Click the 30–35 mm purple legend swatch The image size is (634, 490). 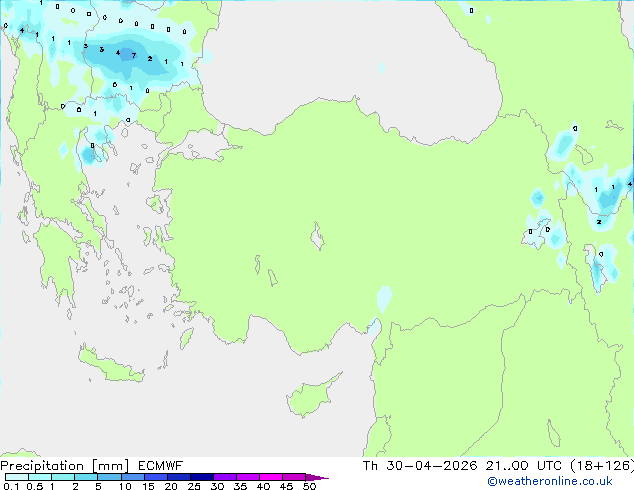pos(224,477)
